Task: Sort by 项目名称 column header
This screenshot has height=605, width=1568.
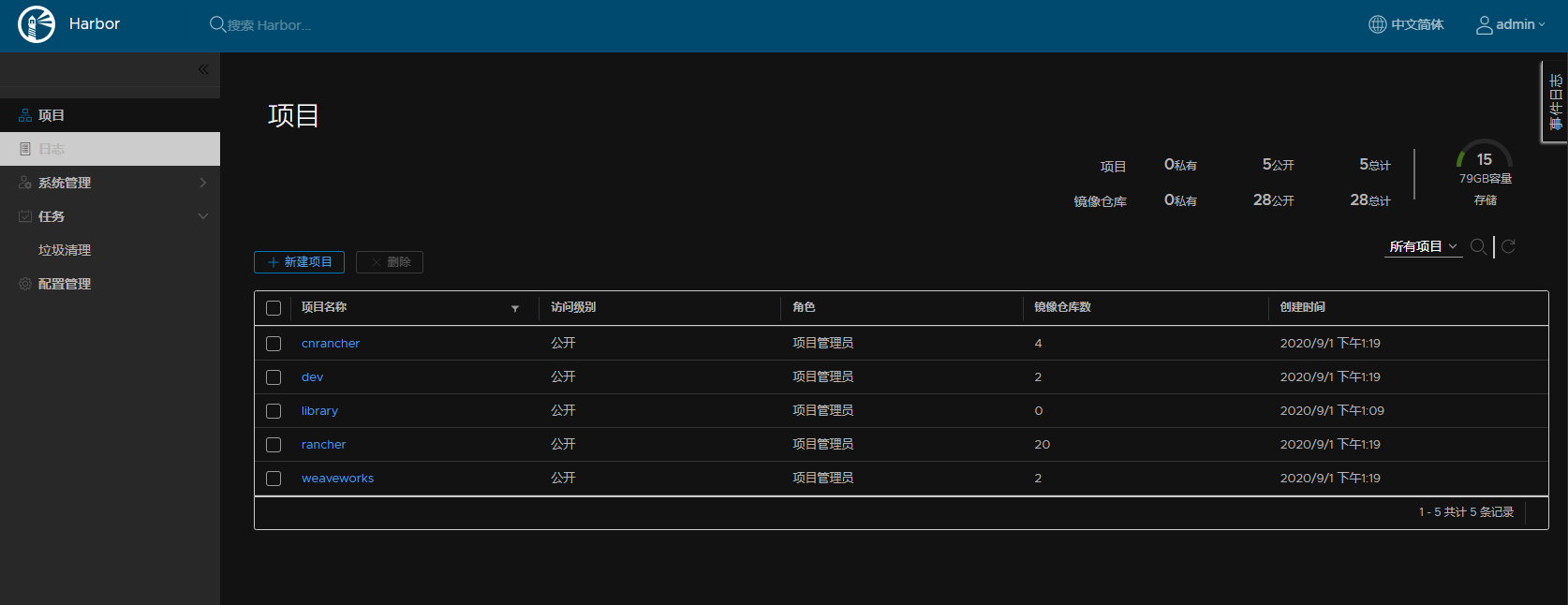Action: tap(324, 307)
